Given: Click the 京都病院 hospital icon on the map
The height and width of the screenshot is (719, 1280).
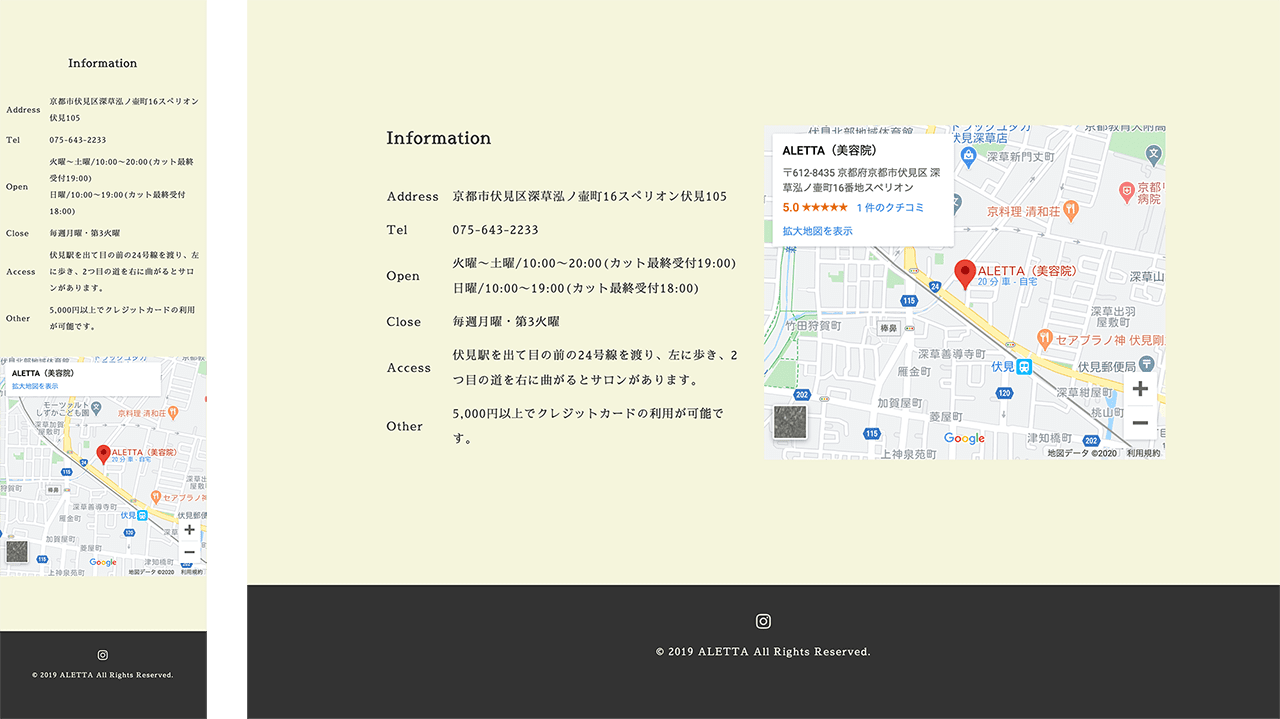Looking at the screenshot, I should tap(1127, 190).
